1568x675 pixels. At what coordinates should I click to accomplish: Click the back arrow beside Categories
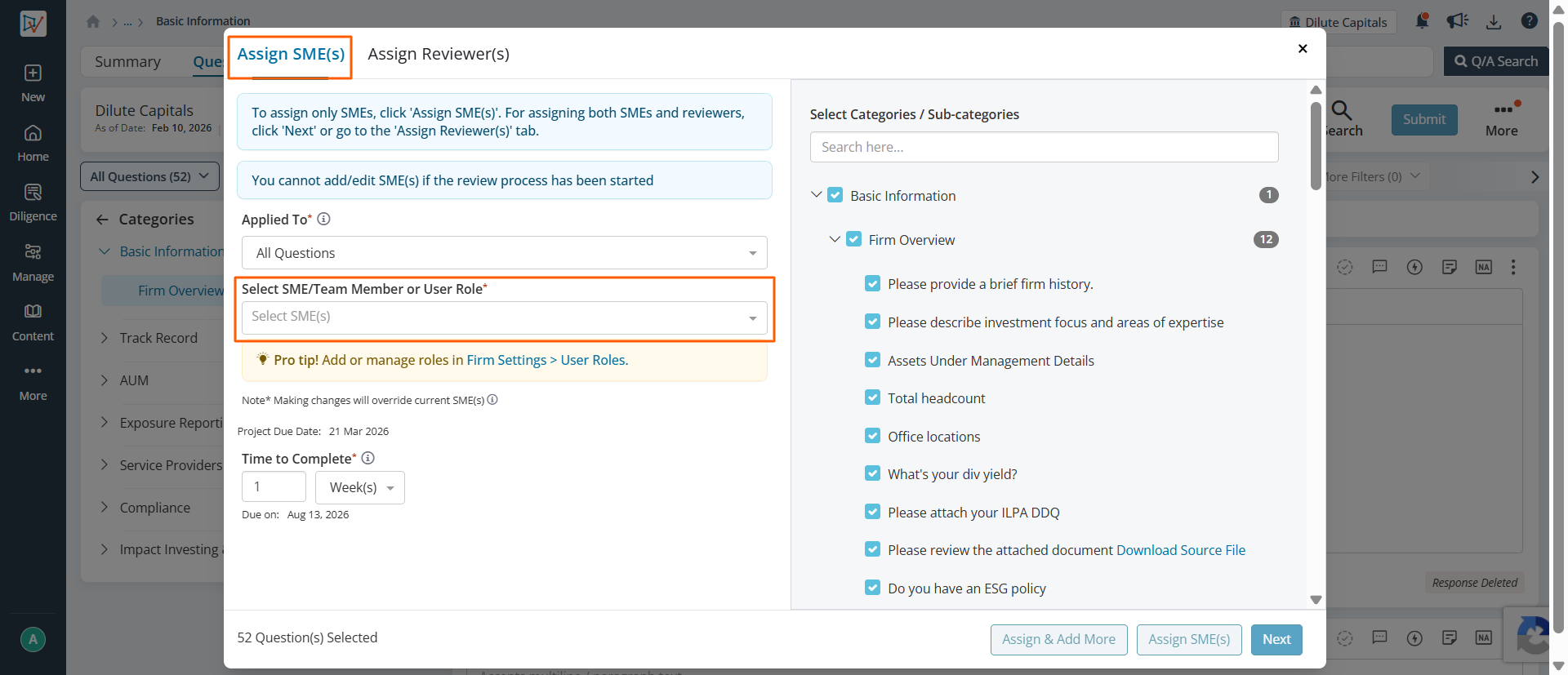tap(102, 220)
